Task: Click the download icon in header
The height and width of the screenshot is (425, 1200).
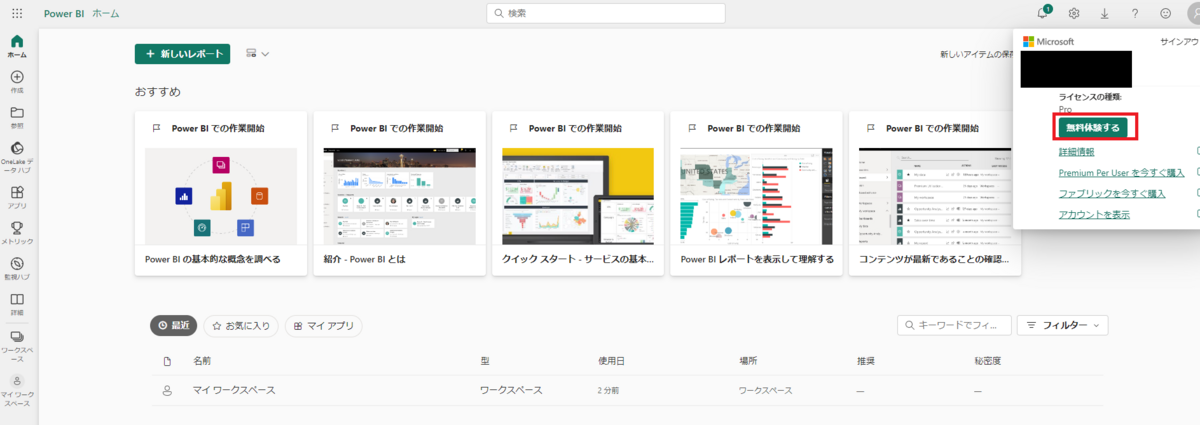Action: point(1105,14)
